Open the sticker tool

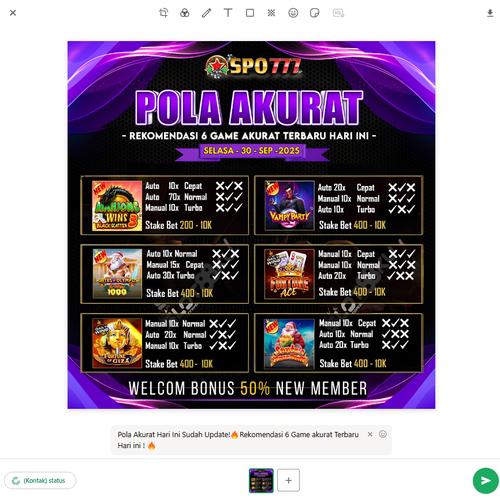click(315, 13)
